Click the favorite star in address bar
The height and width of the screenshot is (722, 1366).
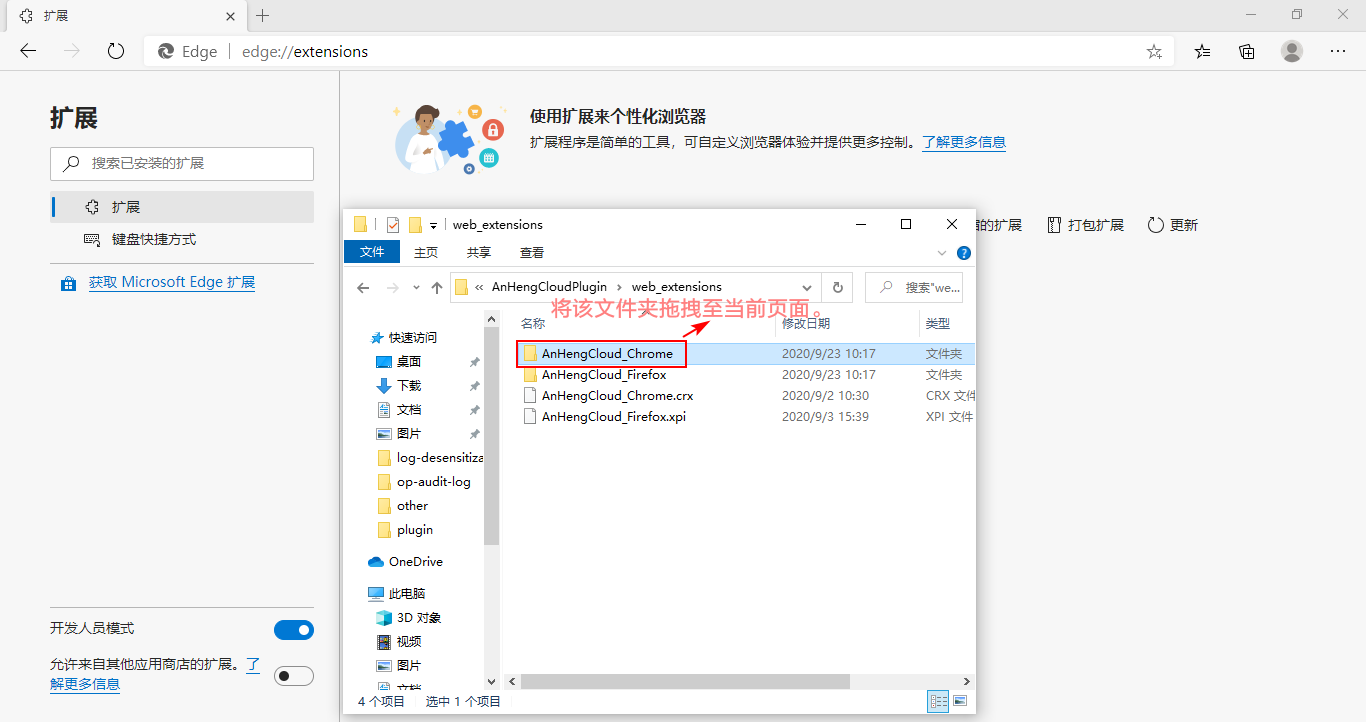1154,51
